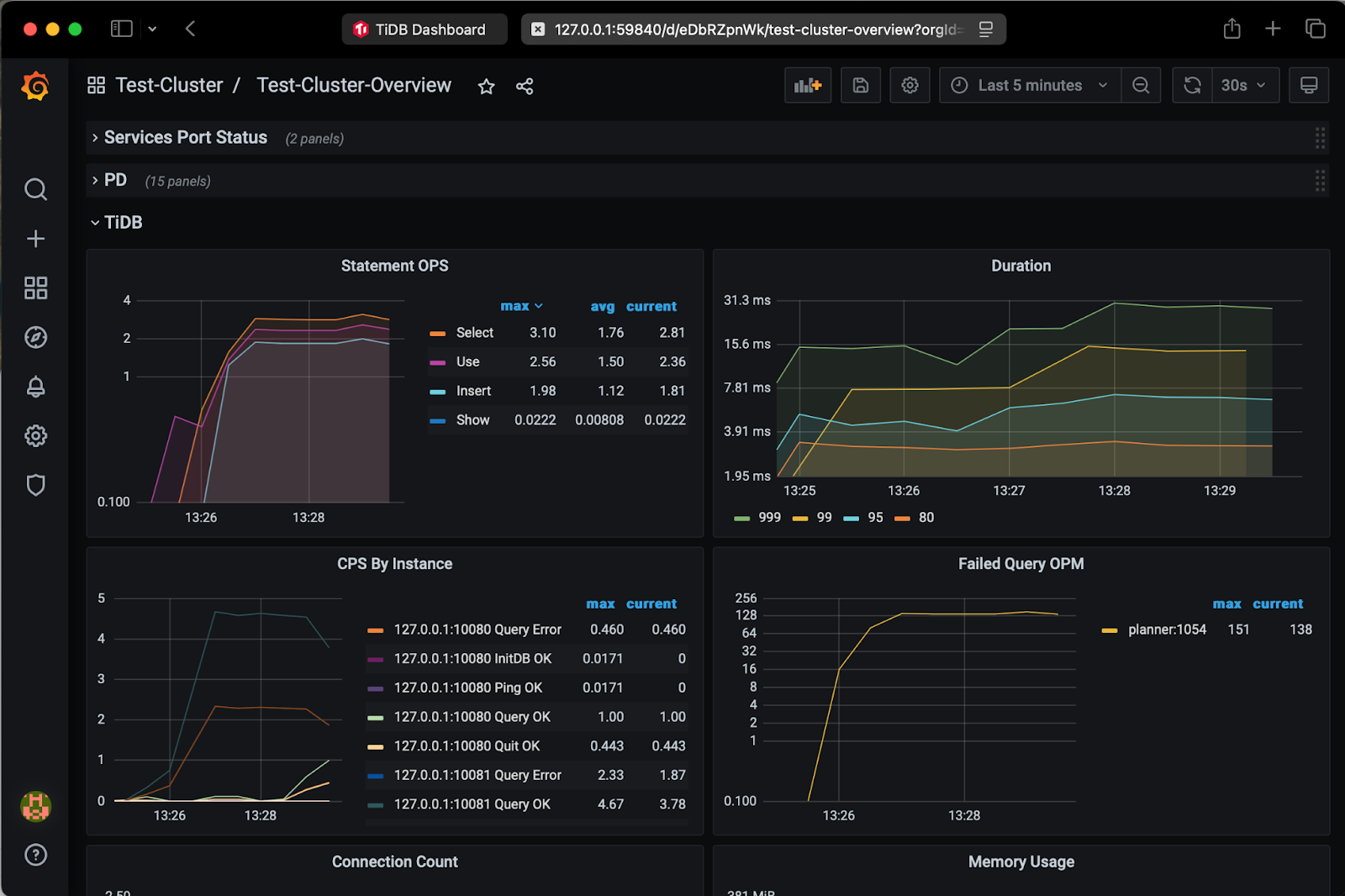The width and height of the screenshot is (1345, 896).
Task: Switch to the TiDB Dashboard browser tab
Action: coord(424,29)
